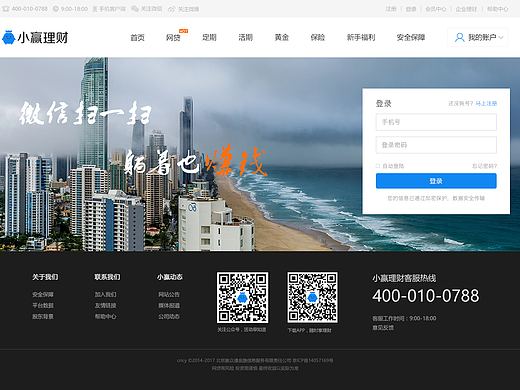Click the 关注微信 WeChat icon
This screenshot has height=390, width=520.
tap(135, 9)
